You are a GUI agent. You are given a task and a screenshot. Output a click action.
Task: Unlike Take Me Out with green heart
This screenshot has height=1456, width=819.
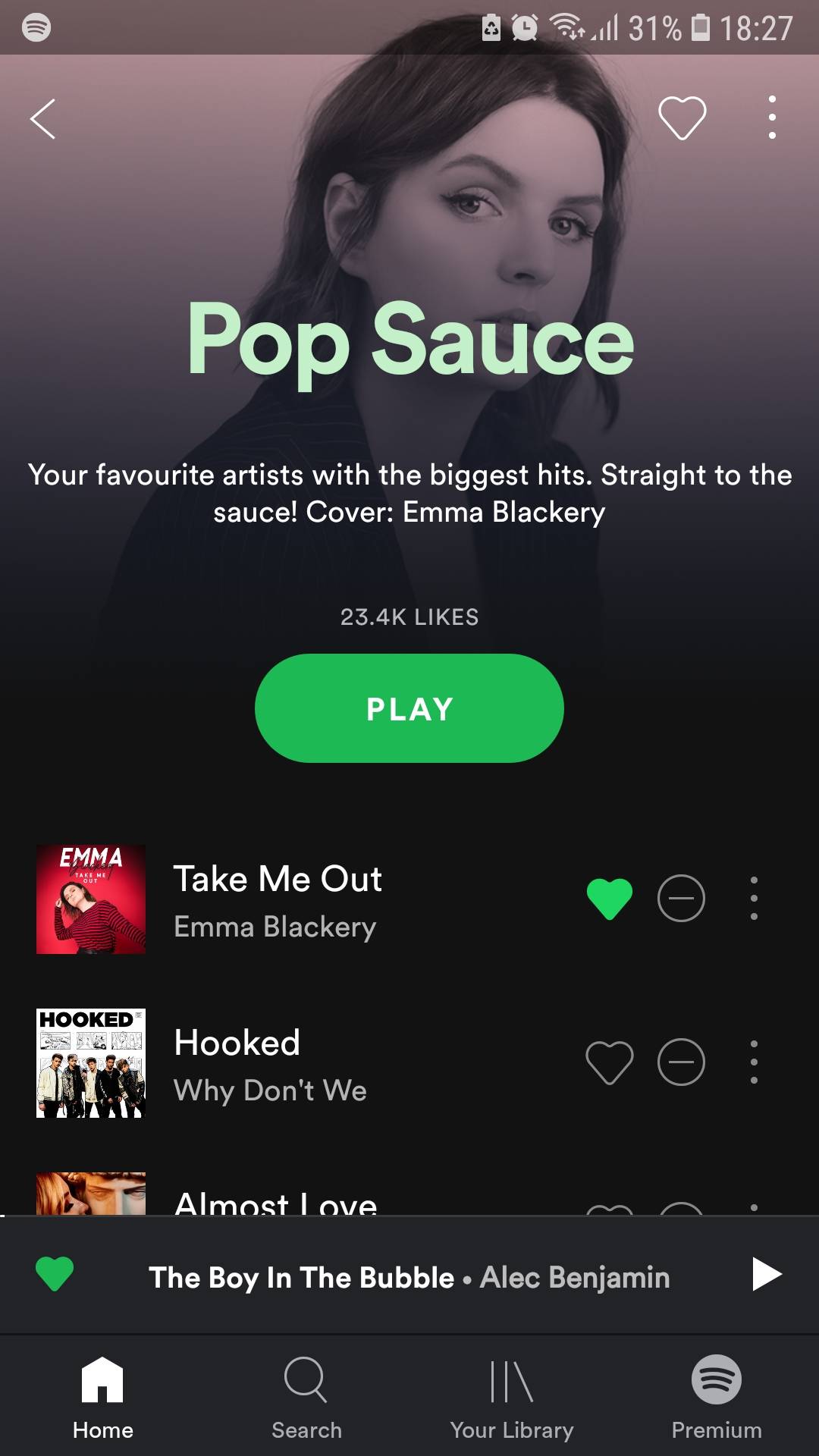pyautogui.click(x=610, y=899)
